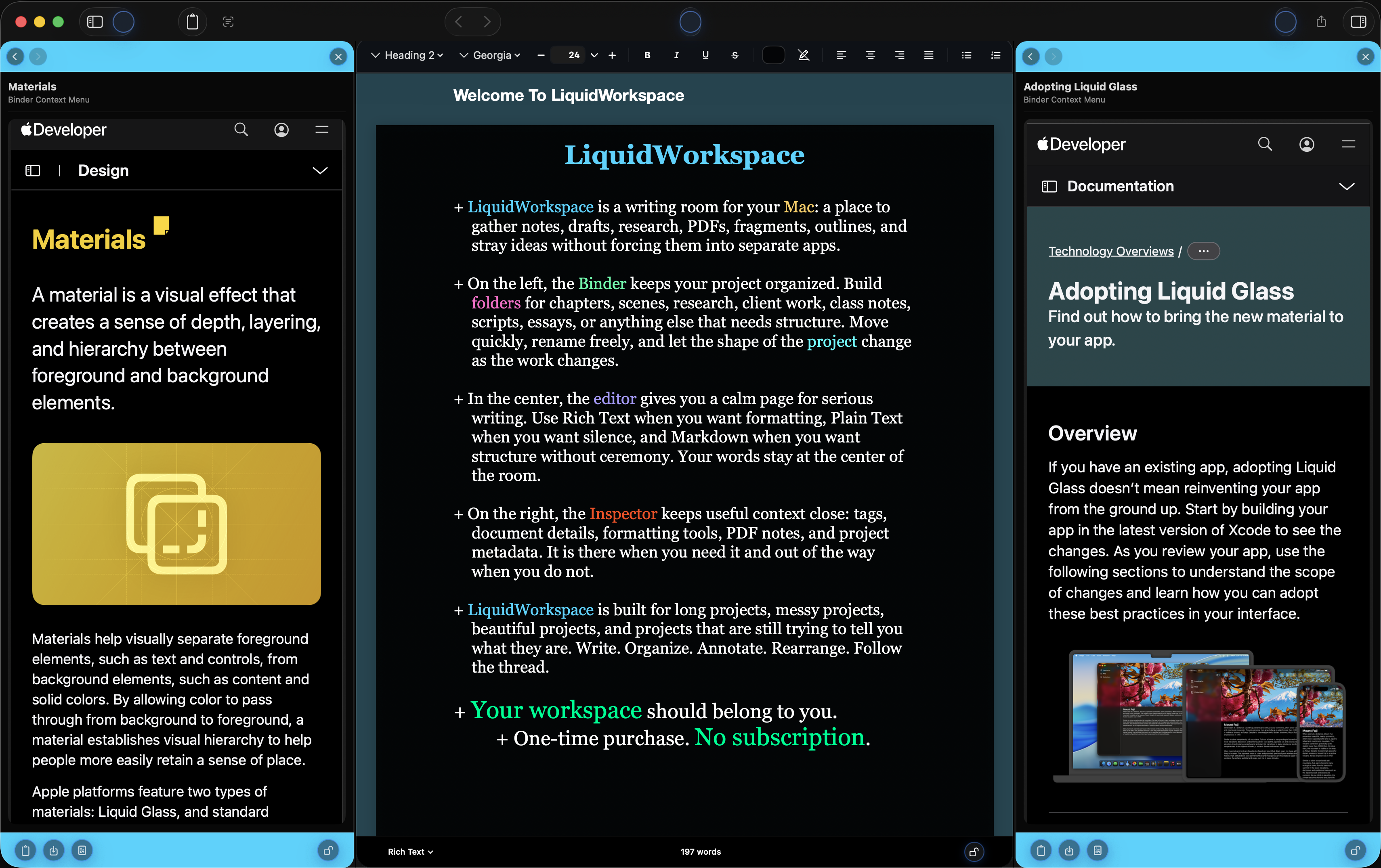Navigate forward in the Adopting Liquid Glass pane
Image resolution: width=1381 pixels, height=868 pixels.
(1053, 56)
